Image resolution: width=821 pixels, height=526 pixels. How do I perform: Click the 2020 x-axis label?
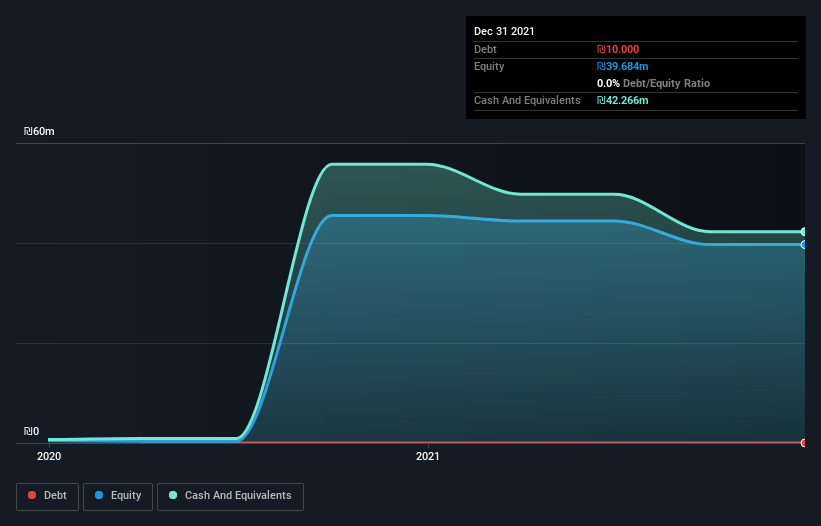(x=49, y=456)
